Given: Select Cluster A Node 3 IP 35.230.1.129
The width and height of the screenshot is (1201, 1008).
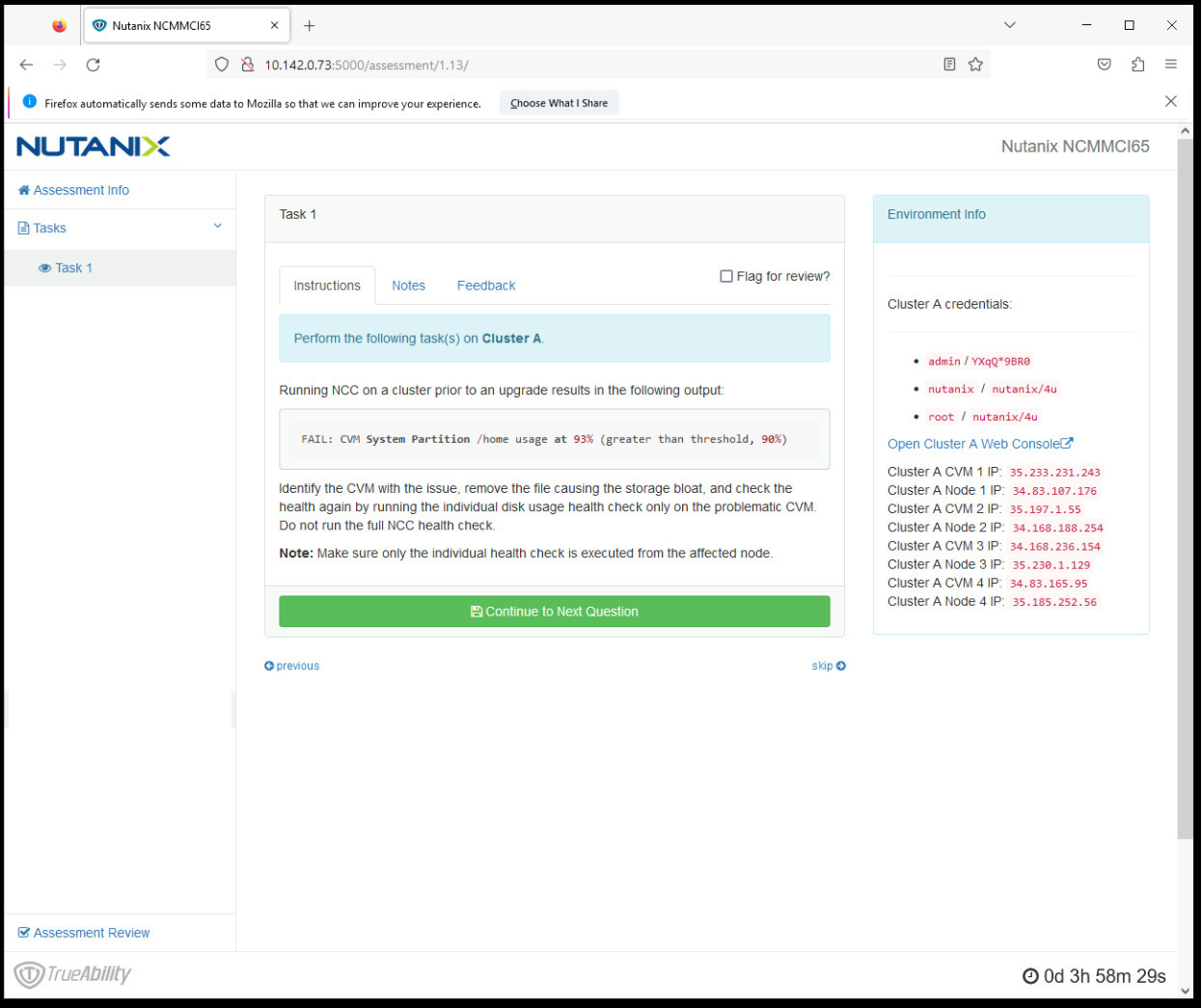Looking at the screenshot, I should (x=1051, y=565).
